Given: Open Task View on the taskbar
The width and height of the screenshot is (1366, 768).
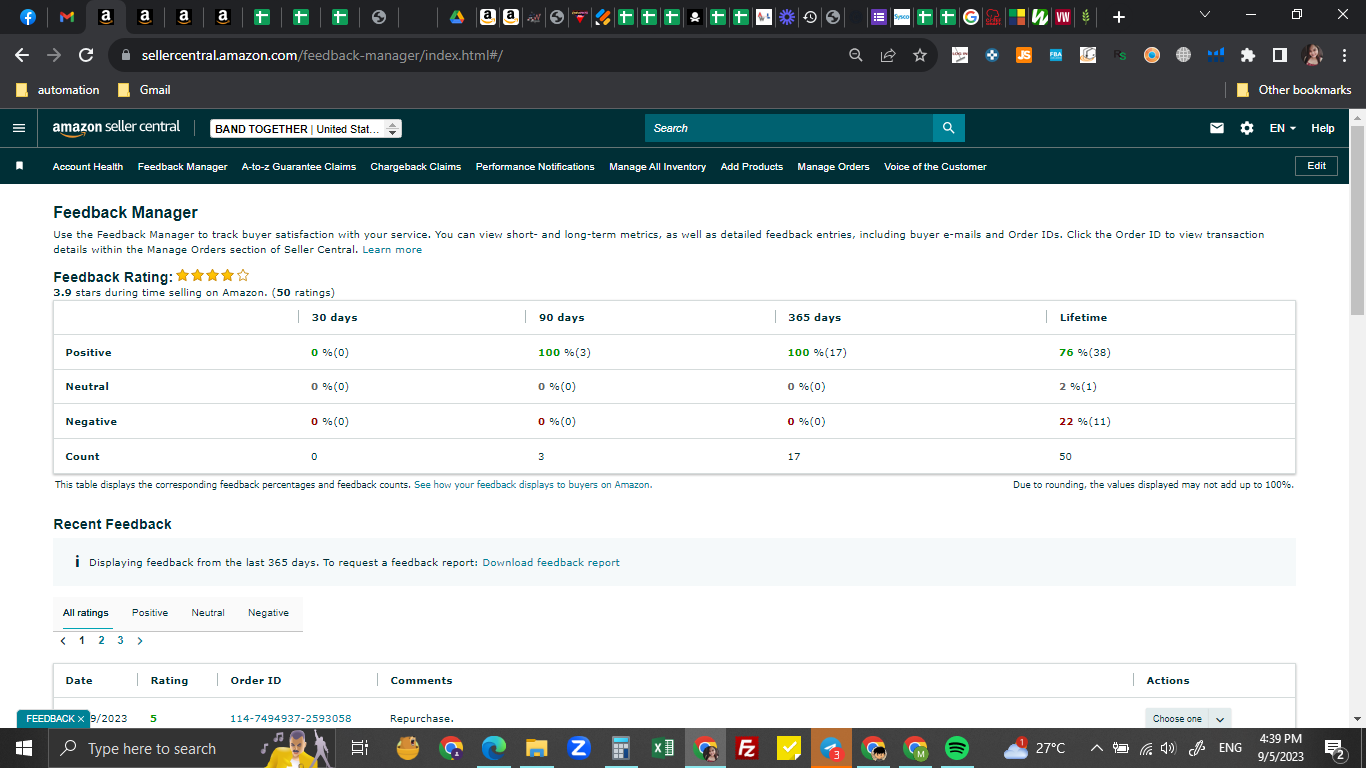Looking at the screenshot, I should (361, 748).
